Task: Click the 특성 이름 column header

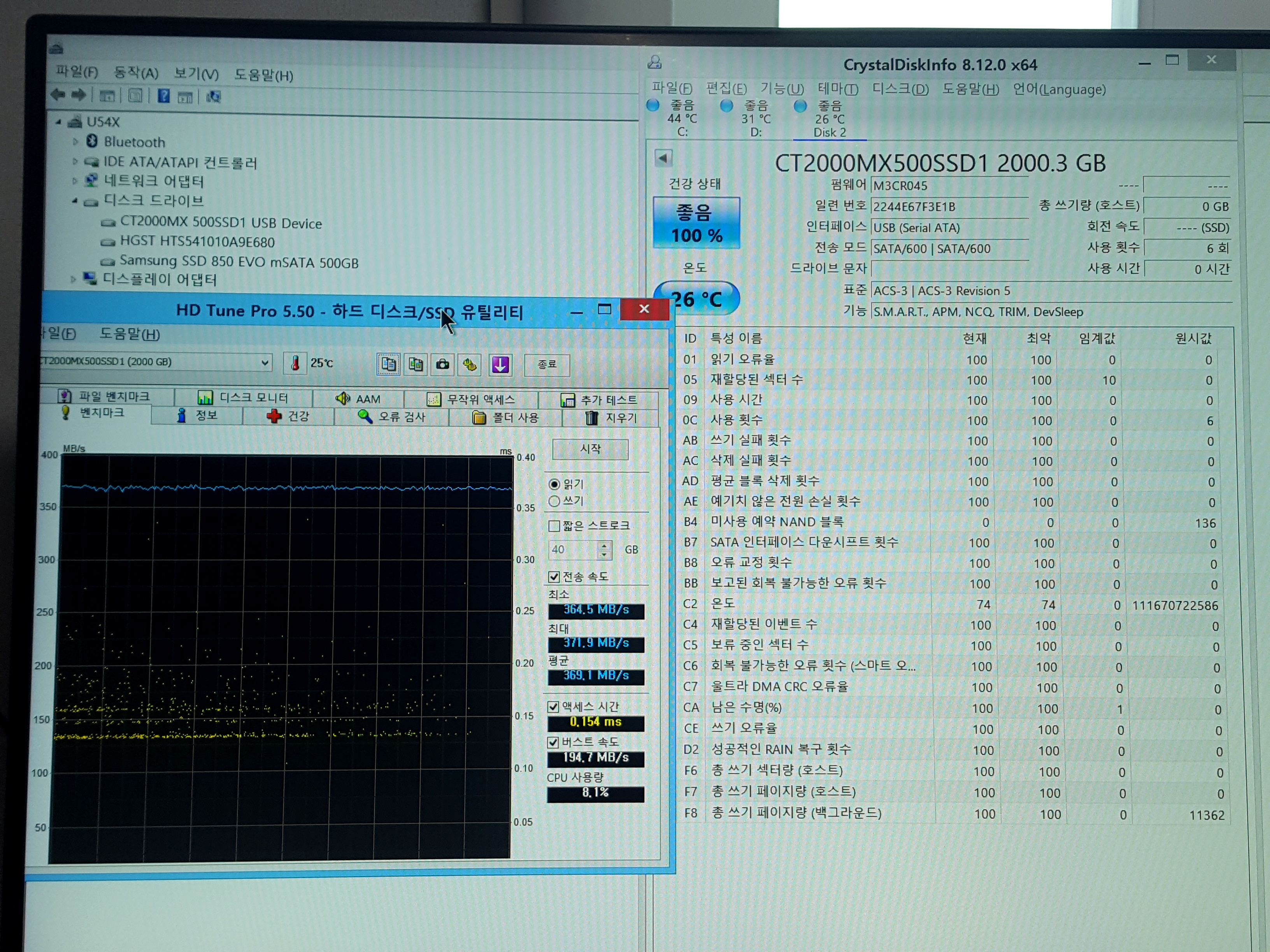Action: [737, 338]
